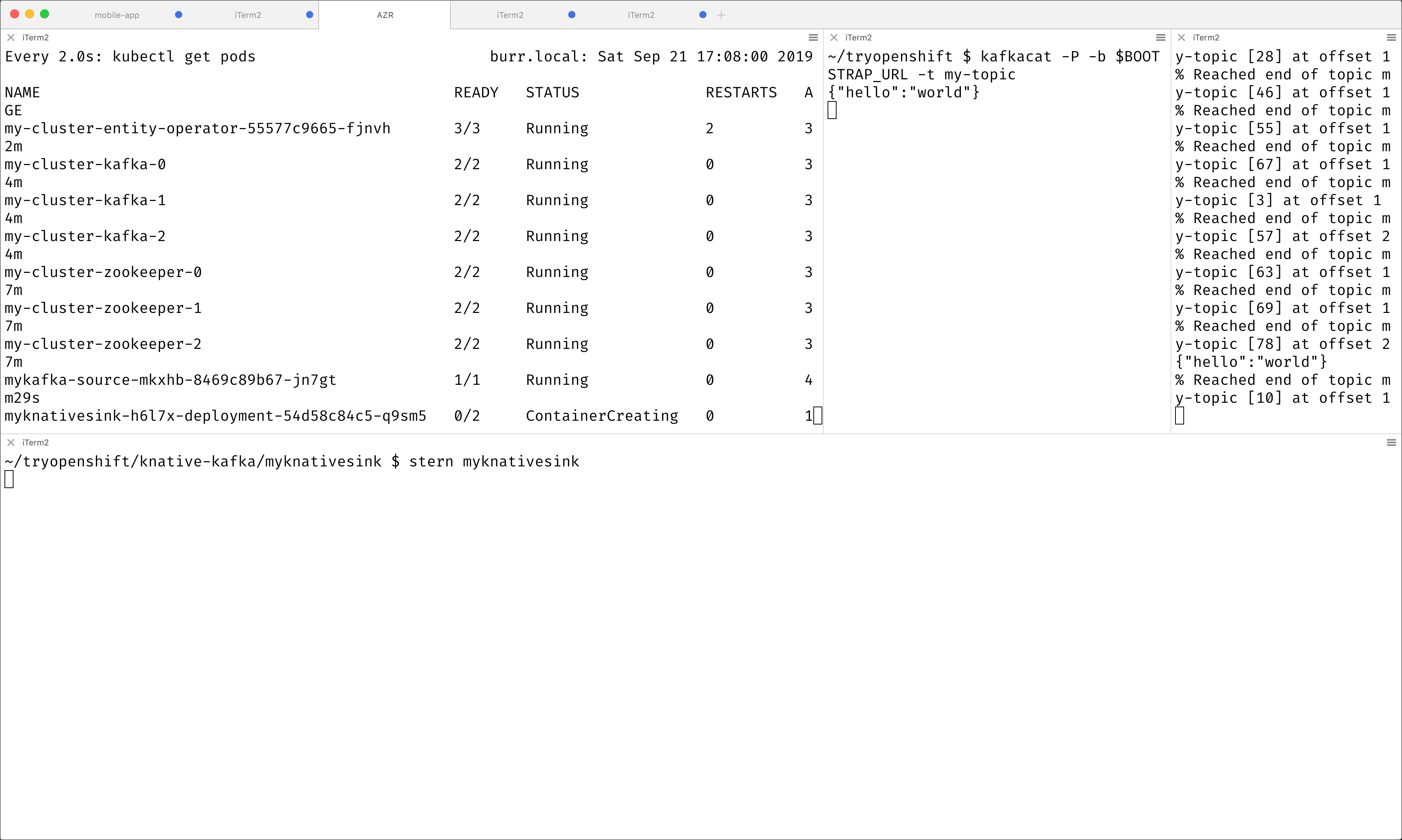Switch to the mobile-app tab
This screenshot has height=840, width=1402.
coord(116,15)
